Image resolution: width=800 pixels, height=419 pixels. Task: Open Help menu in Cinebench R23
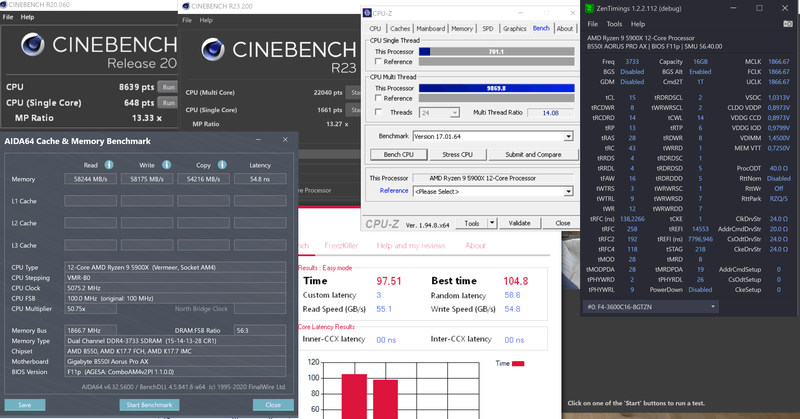206,20
